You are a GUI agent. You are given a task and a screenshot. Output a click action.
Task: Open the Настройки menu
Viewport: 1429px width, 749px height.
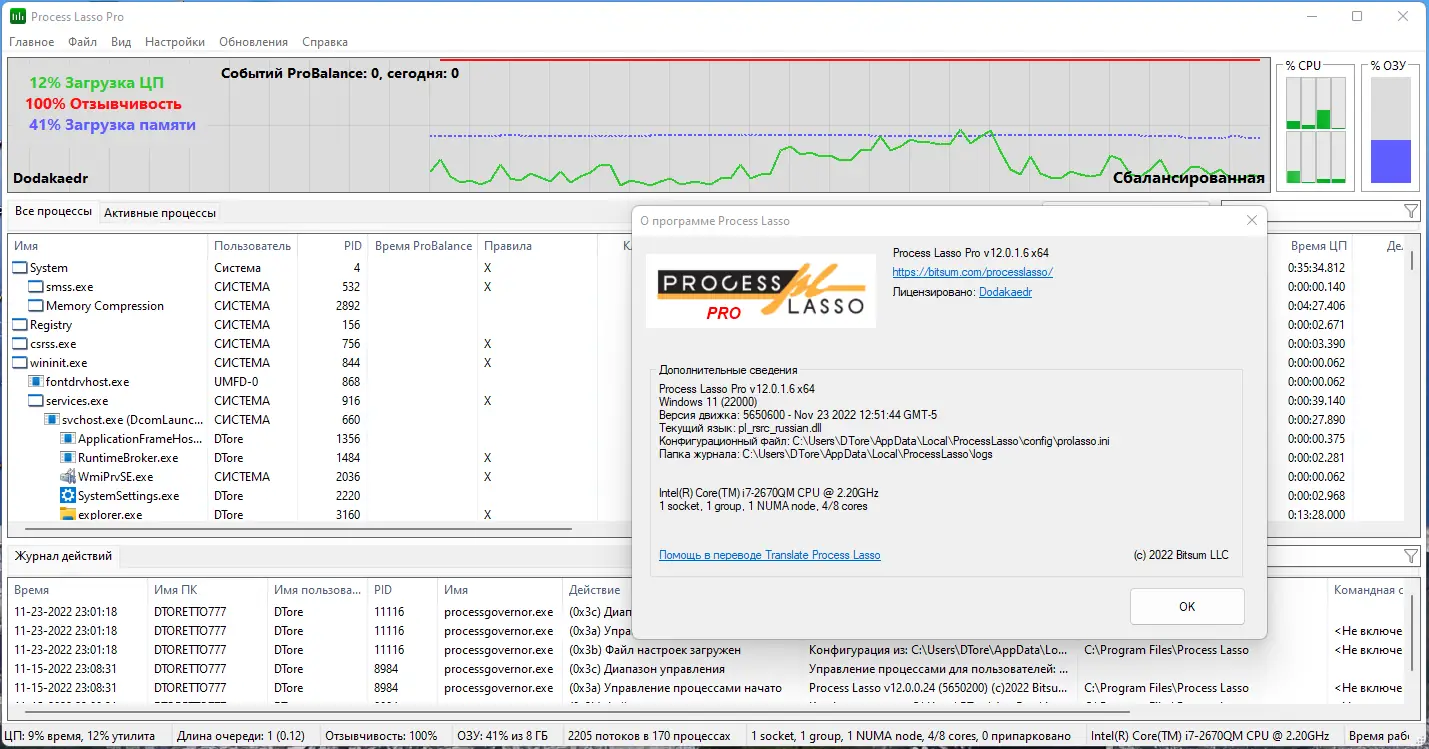coord(175,42)
